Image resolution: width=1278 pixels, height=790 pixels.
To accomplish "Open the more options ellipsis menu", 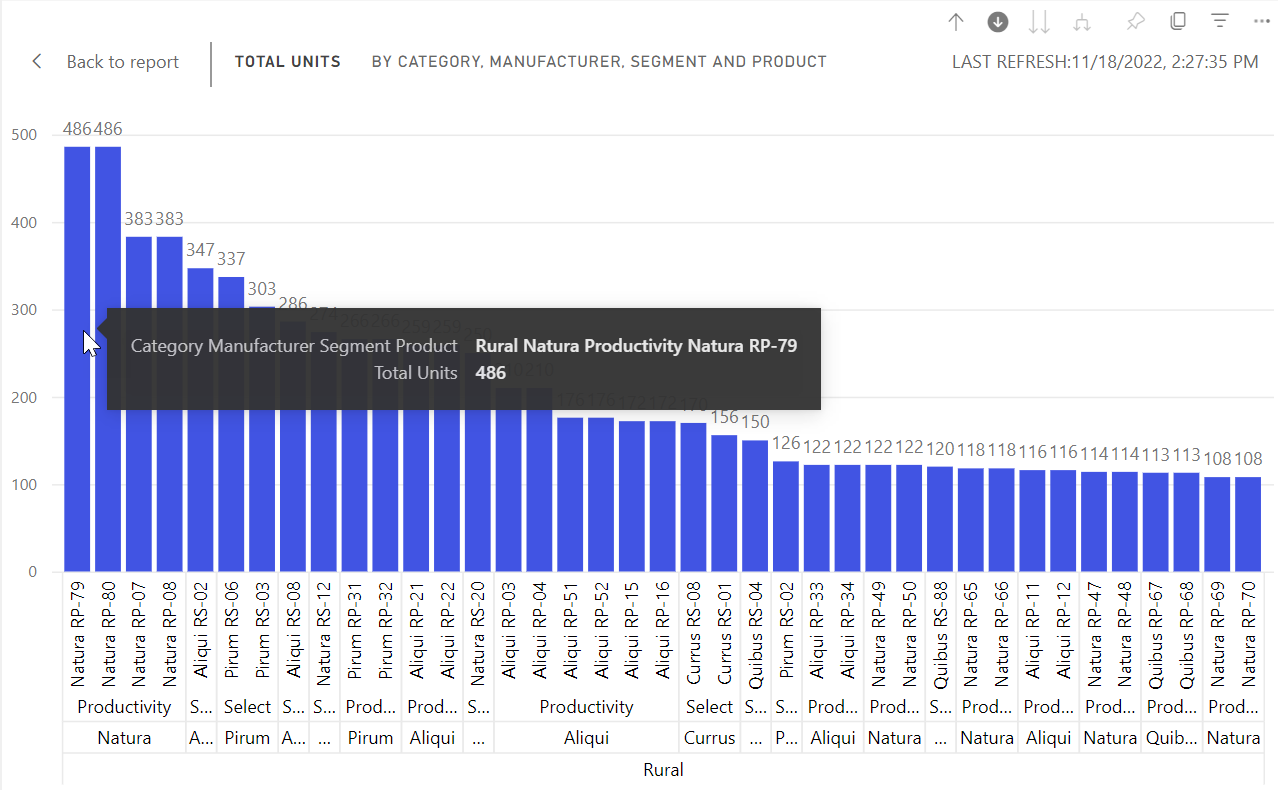I will click(1261, 21).
